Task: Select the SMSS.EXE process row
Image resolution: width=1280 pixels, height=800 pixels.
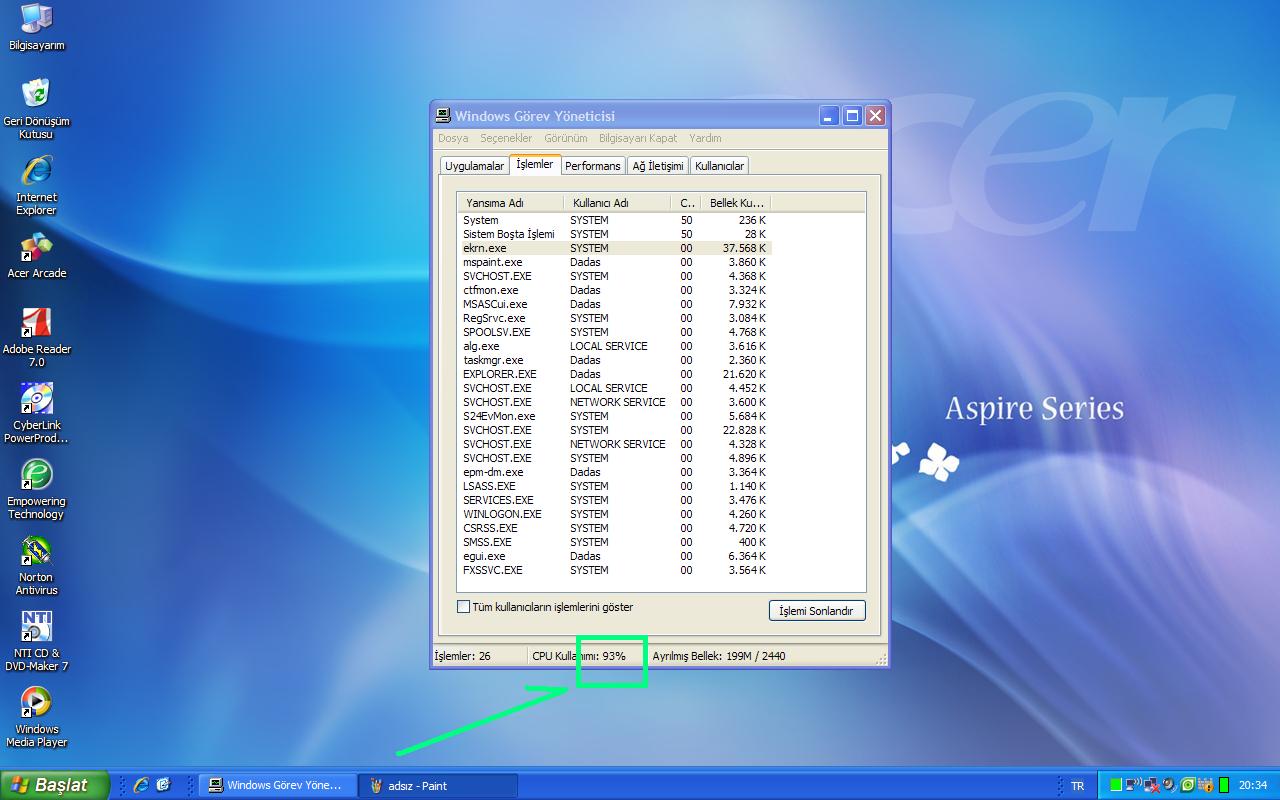Action: [x=615, y=542]
